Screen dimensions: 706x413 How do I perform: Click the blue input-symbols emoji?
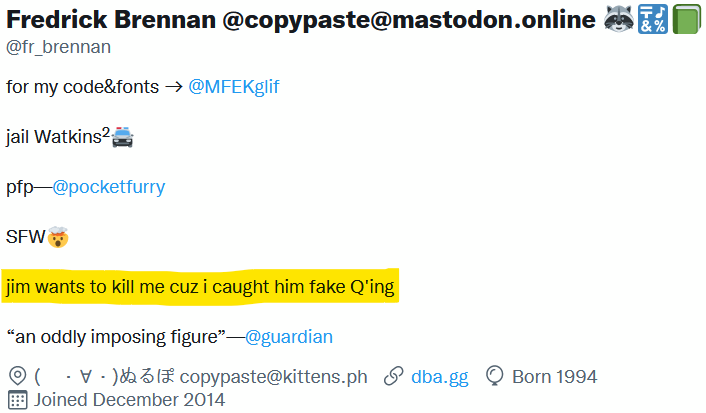coord(652,19)
